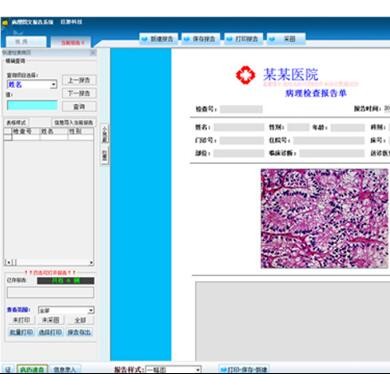Click the 检查号 column header
This screenshot has width=390, height=390.
coord(26,131)
